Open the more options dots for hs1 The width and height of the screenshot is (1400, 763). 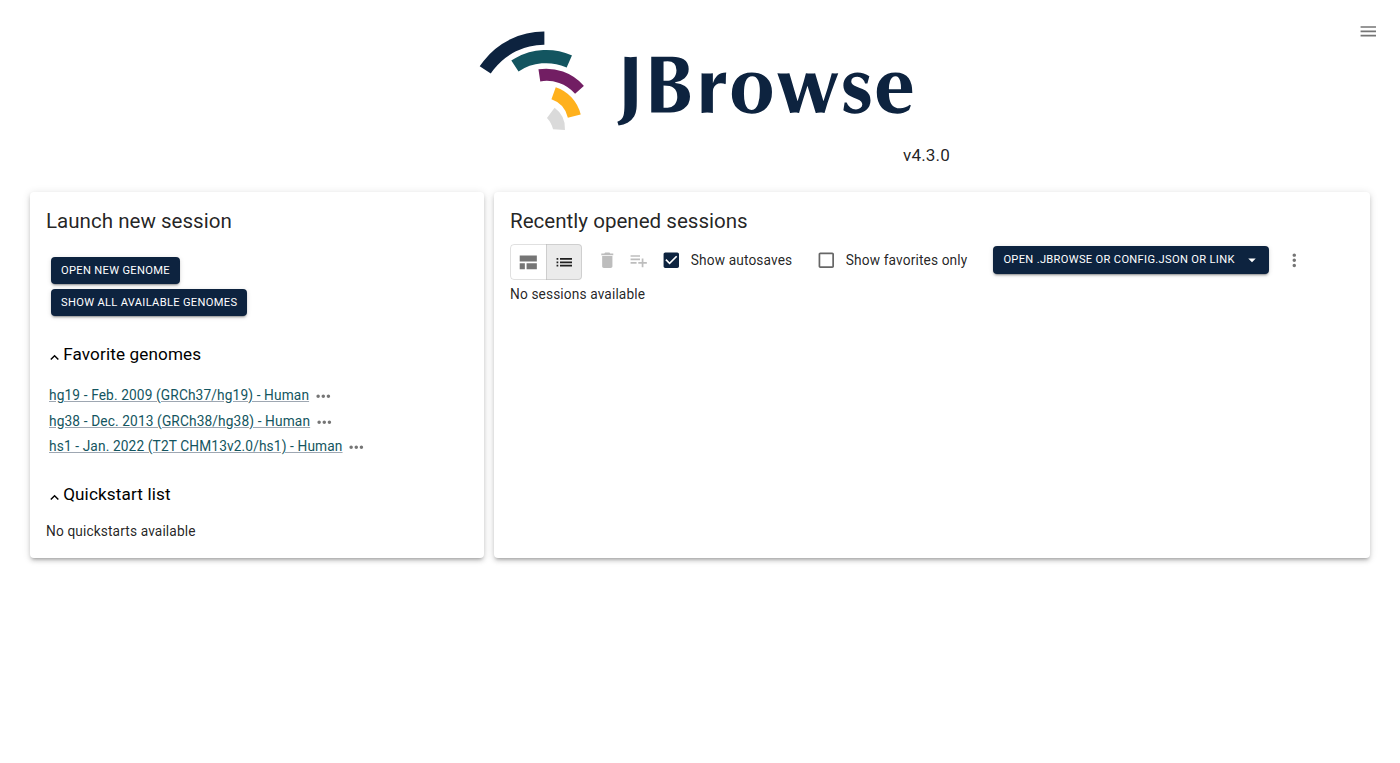tap(356, 447)
